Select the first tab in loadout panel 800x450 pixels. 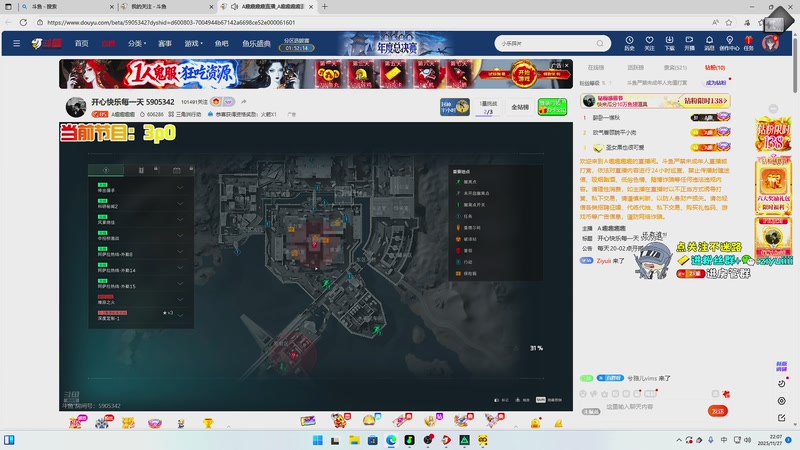tap(106, 170)
